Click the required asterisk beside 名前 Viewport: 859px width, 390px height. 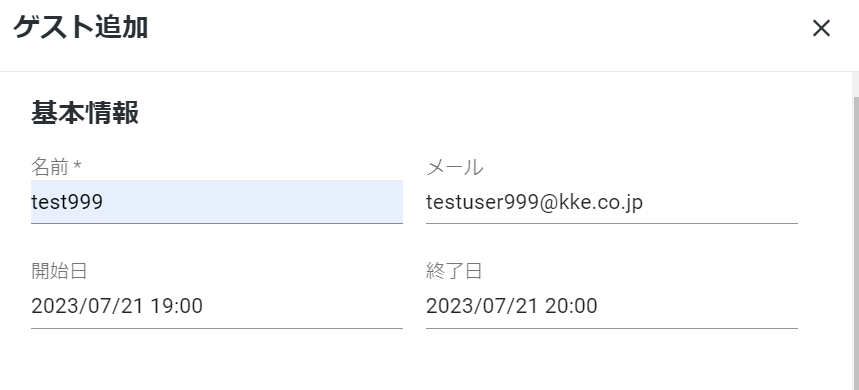pos(77,165)
